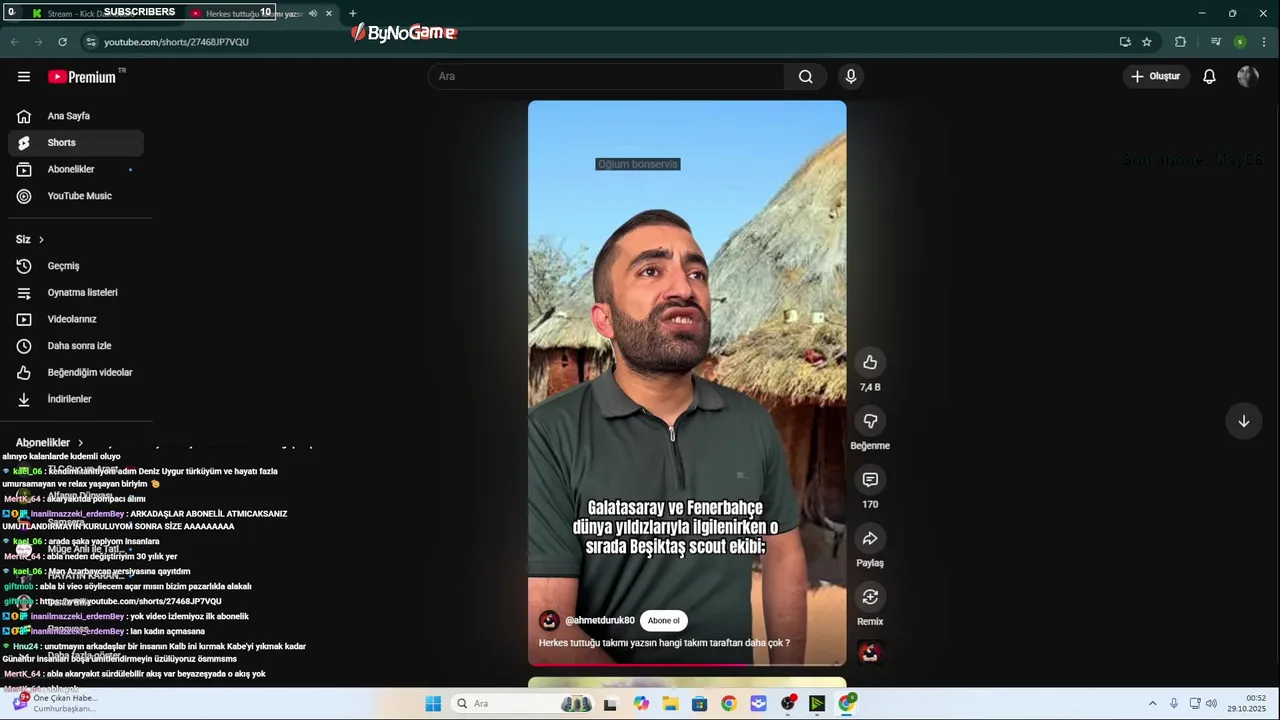The height and width of the screenshot is (720, 1280).
Task: Open the volume icon in system tray
Action: click(1211, 704)
